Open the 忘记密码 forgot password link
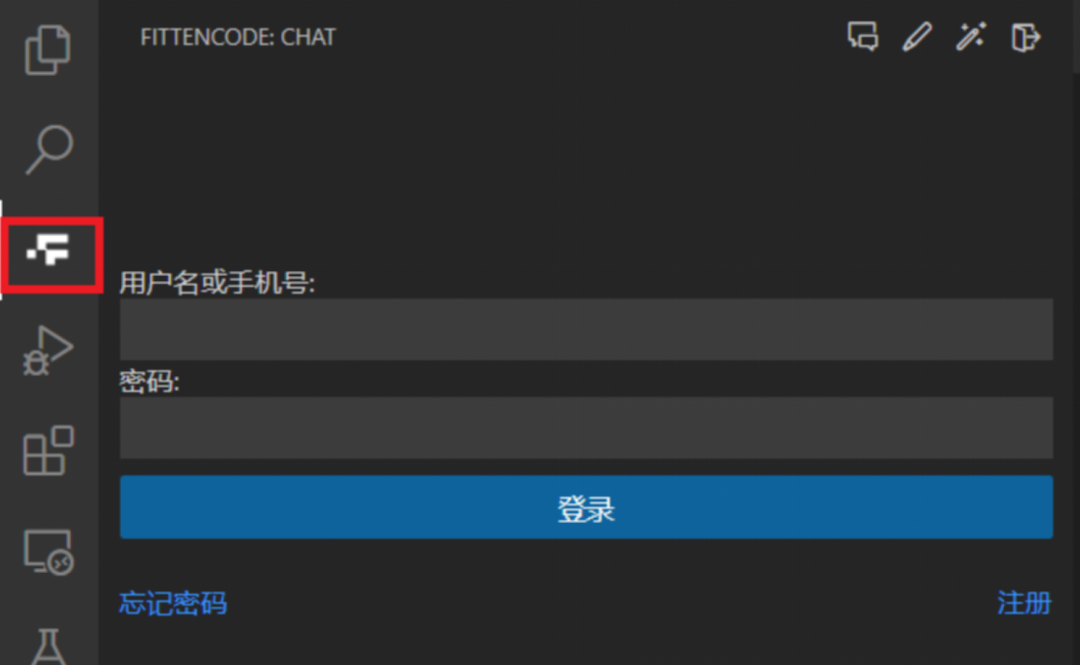1080x665 pixels. 173,604
